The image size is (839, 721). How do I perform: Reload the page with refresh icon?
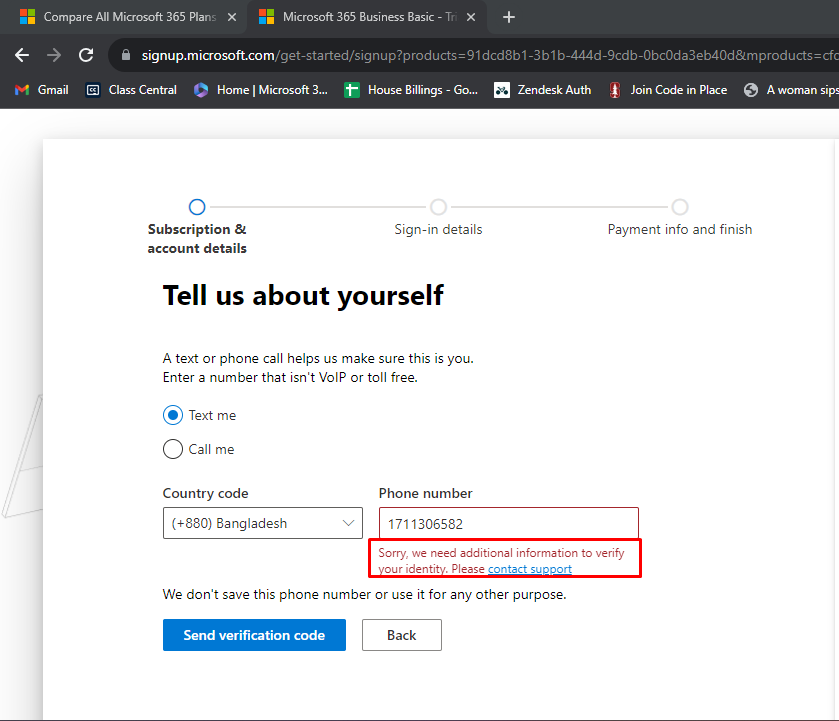(x=86, y=55)
